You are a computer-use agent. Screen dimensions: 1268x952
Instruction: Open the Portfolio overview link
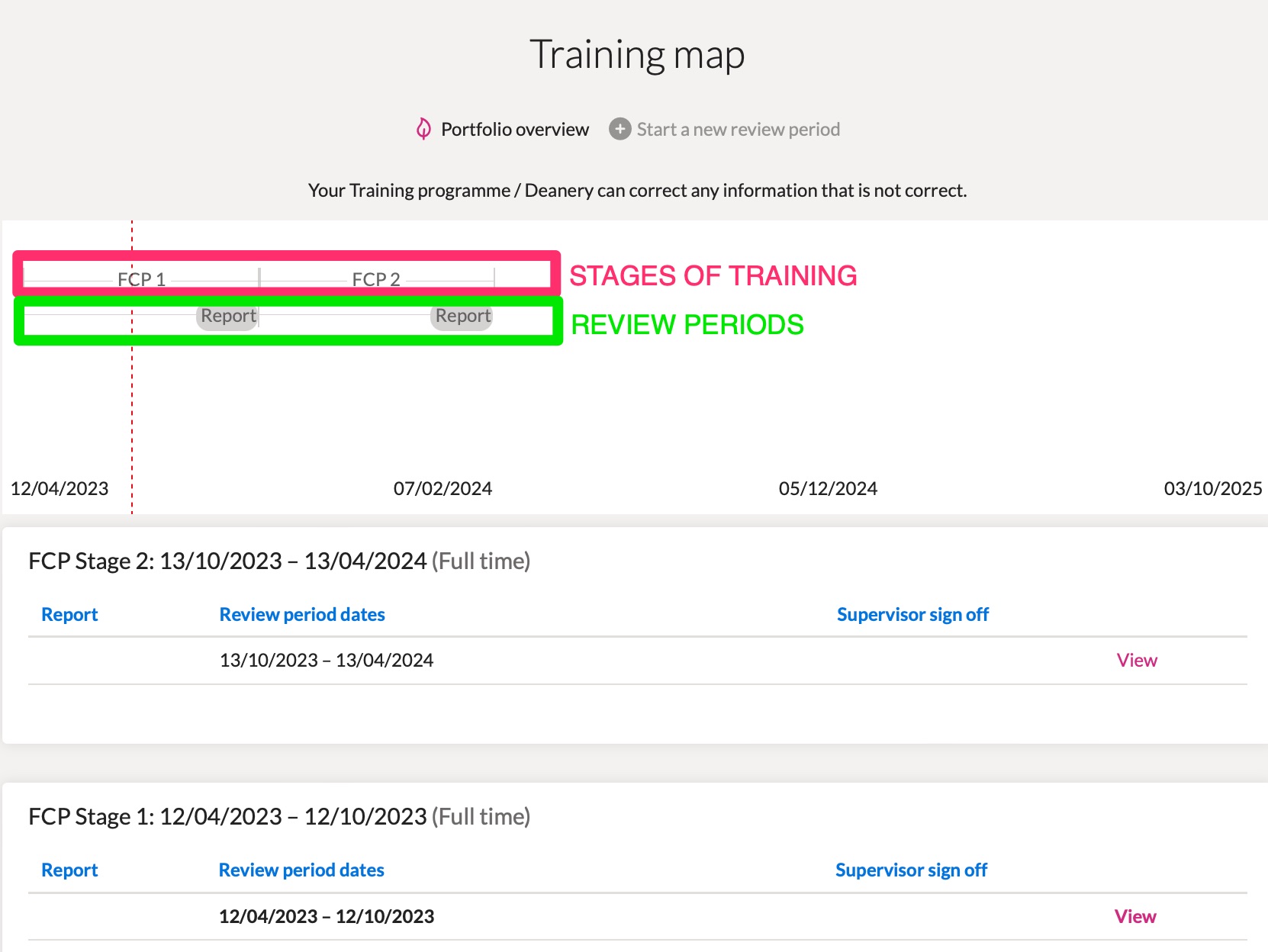515,129
